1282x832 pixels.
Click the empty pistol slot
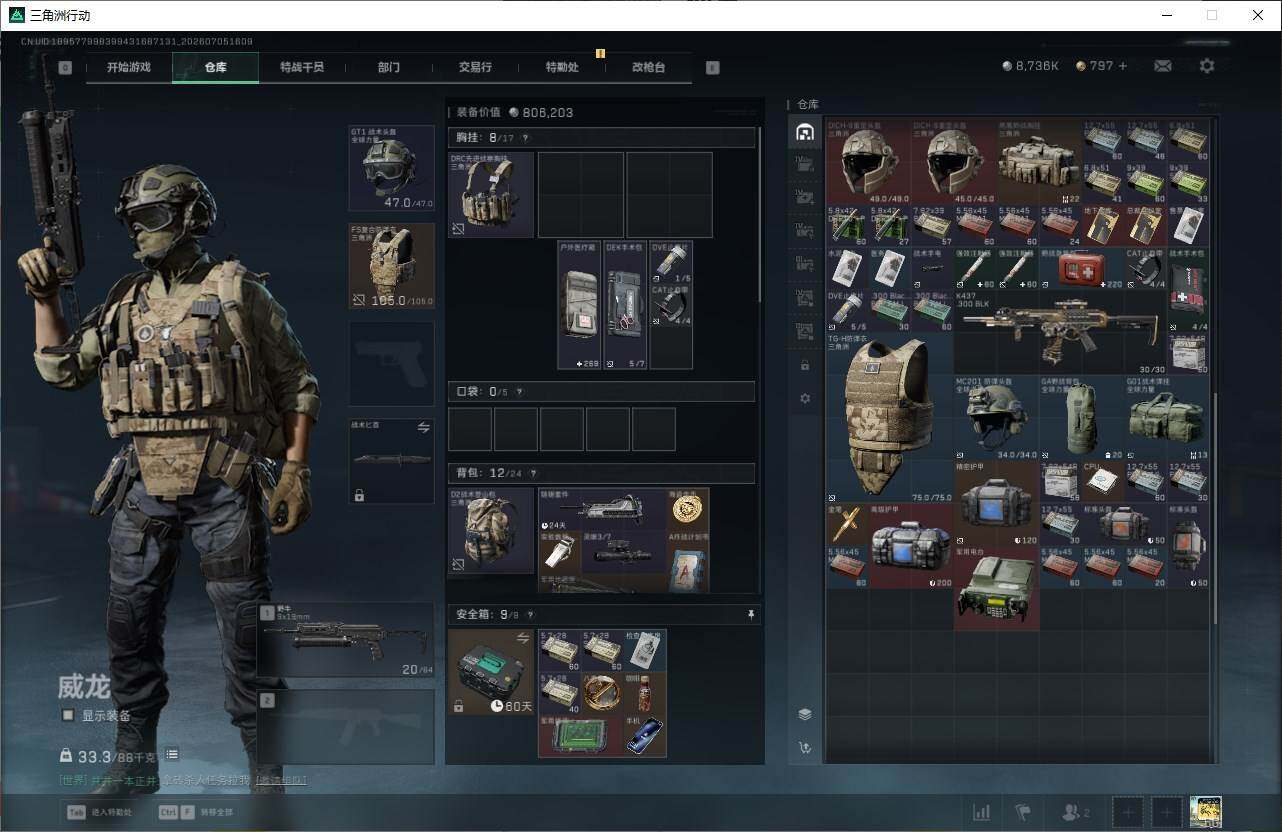pyautogui.click(x=391, y=363)
